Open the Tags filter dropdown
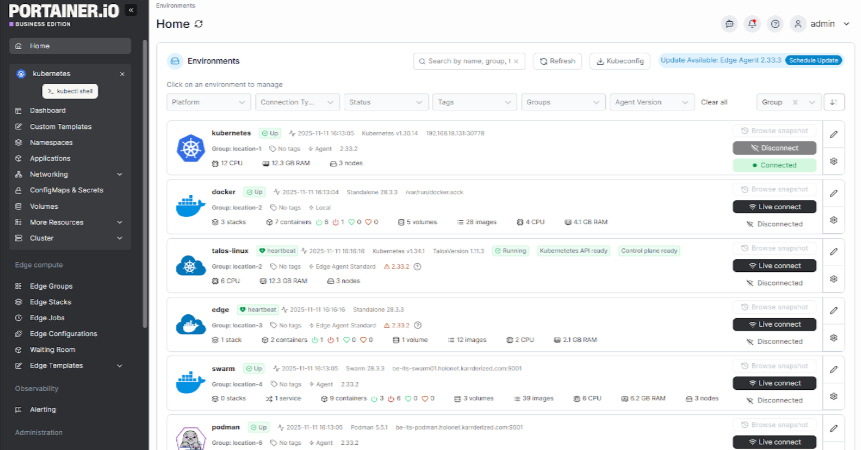The height and width of the screenshot is (450, 861). (x=474, y=102)
